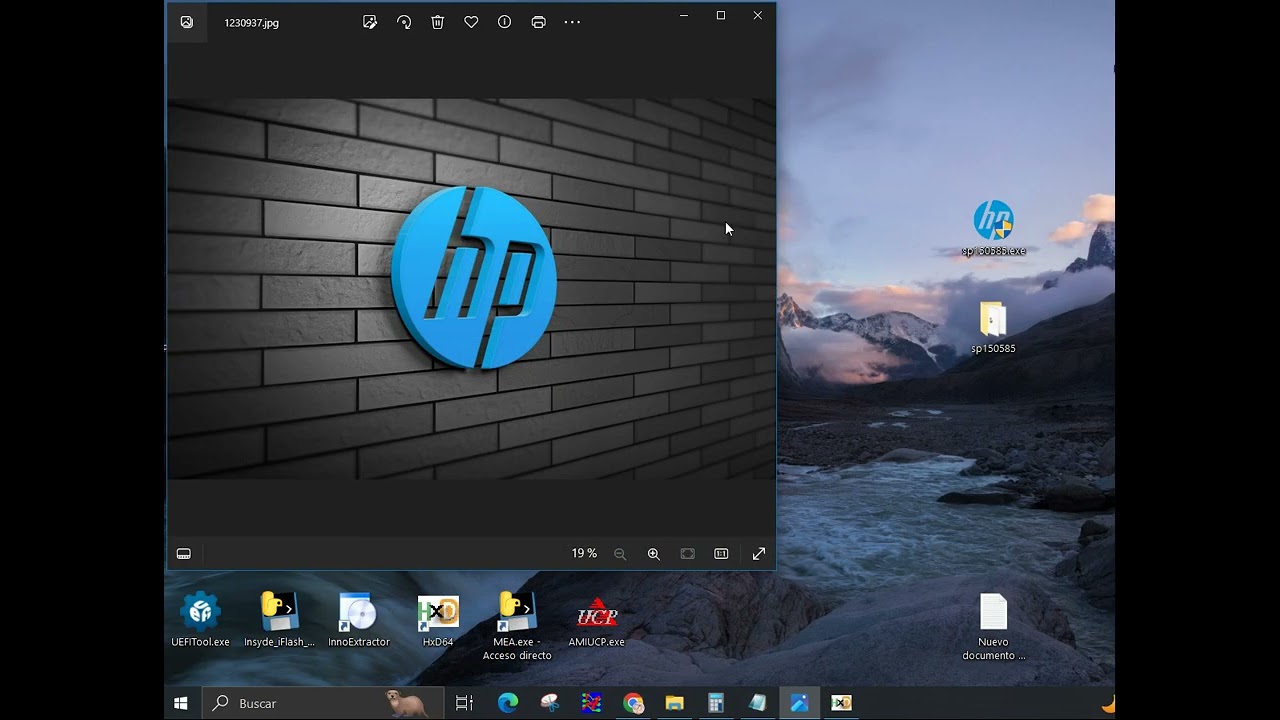Switch to the Photos app taskbar button
Viewport: 1280px width, 720px height.
[x=799, y=703]
